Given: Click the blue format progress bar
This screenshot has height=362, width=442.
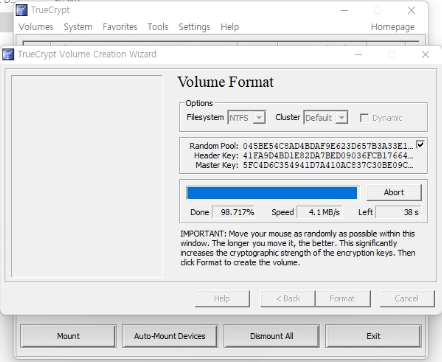Looking at the screenshot, I should coord(272,193).
